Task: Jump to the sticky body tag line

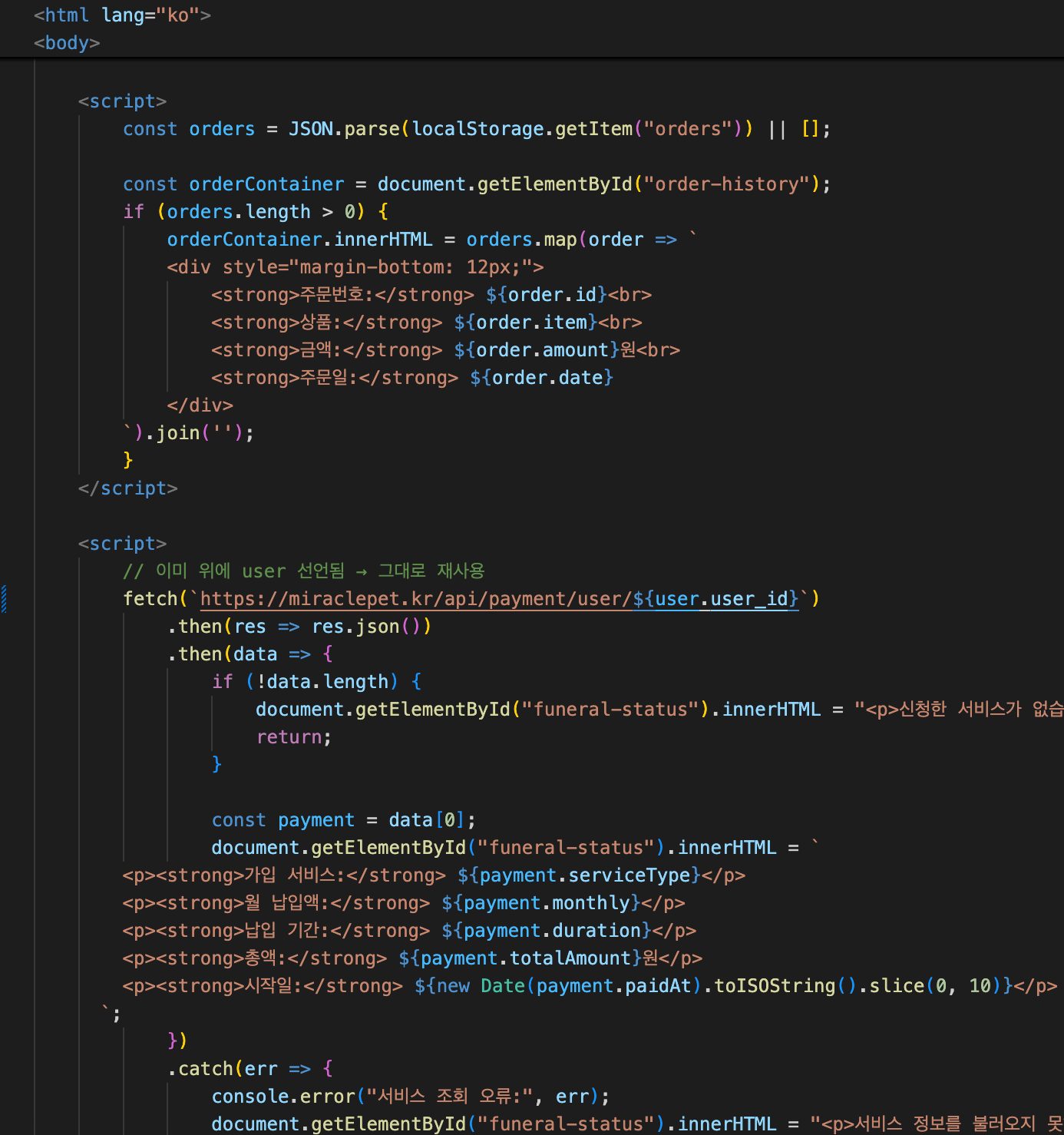Action: 67,43
